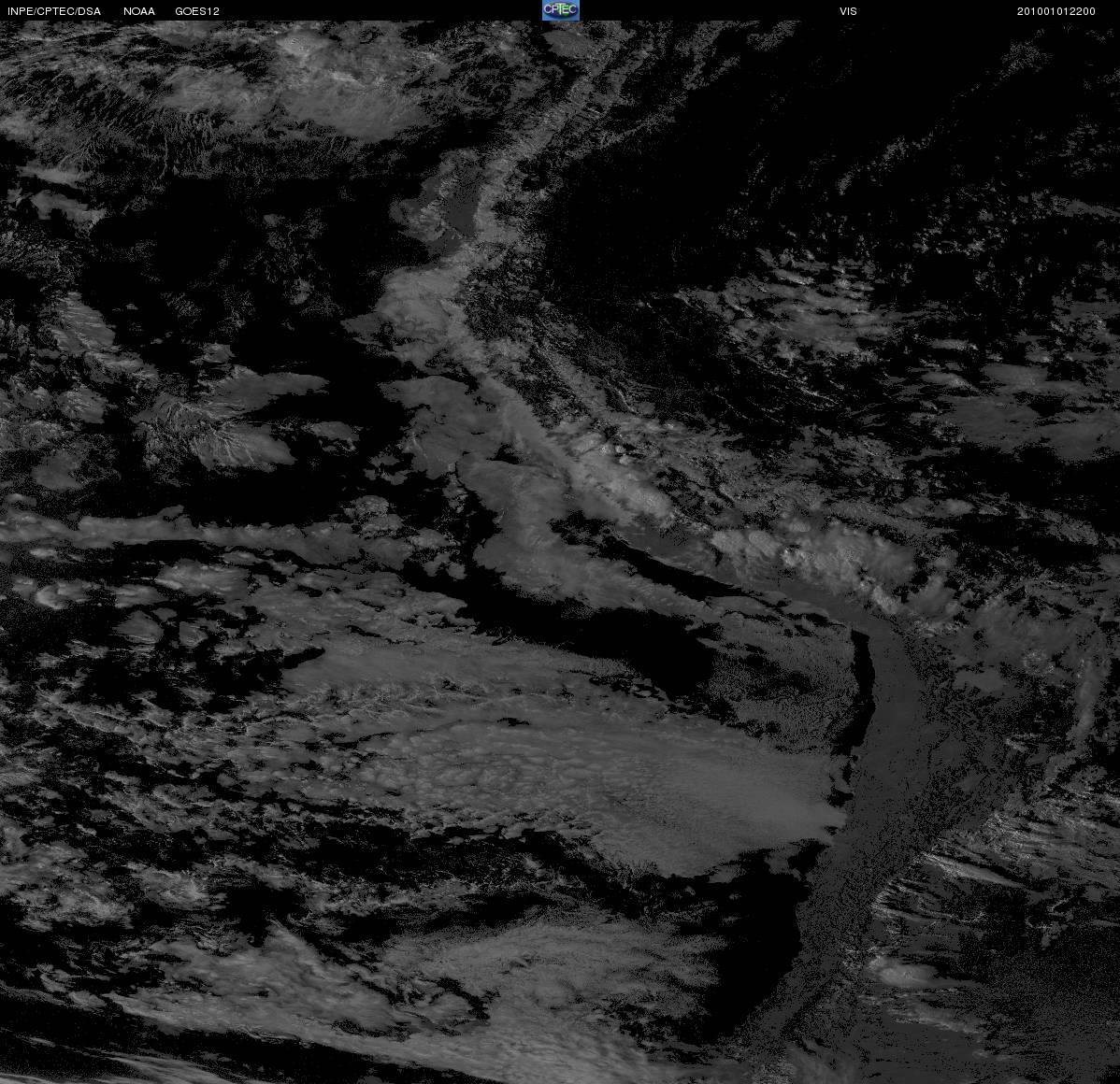Click the 'VIS' channel label

click(848, 11)
